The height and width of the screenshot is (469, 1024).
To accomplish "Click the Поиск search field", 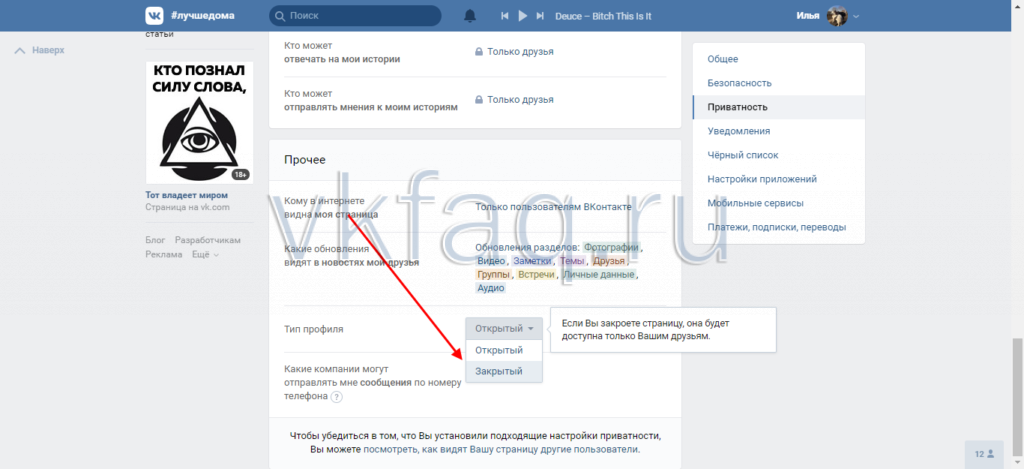I will point(355,16).
